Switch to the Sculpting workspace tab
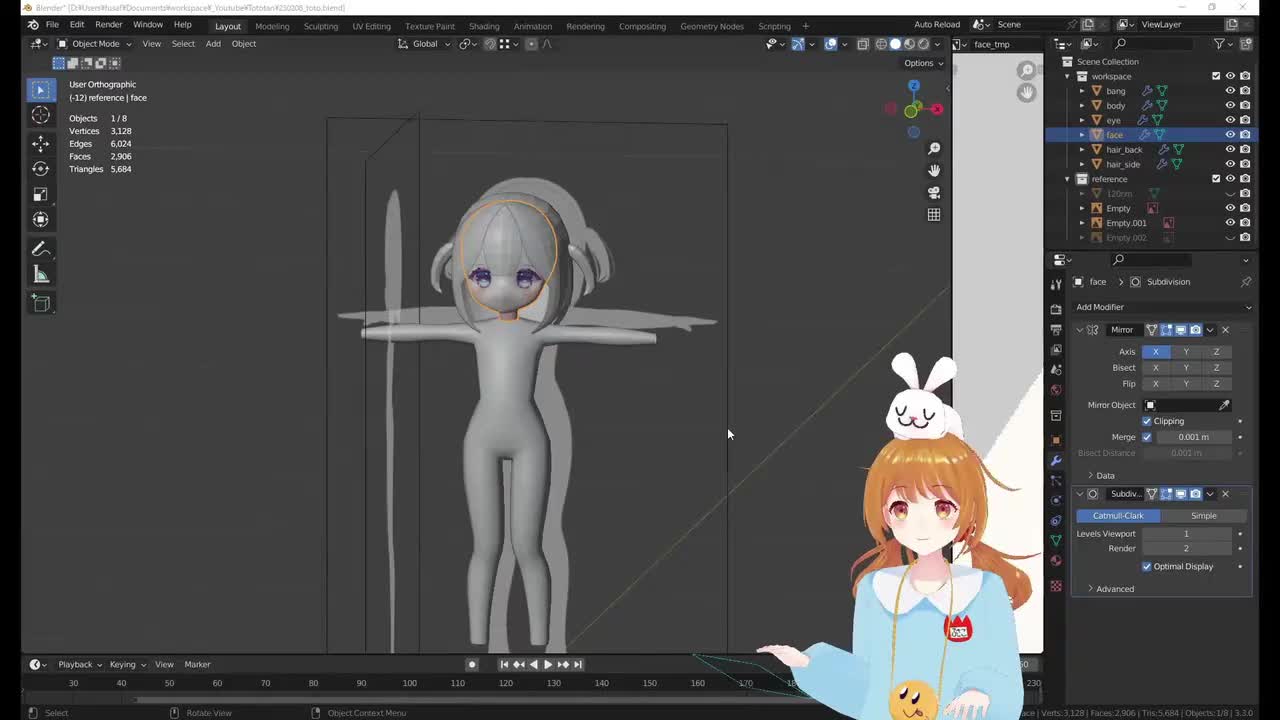 click(321, 26)
